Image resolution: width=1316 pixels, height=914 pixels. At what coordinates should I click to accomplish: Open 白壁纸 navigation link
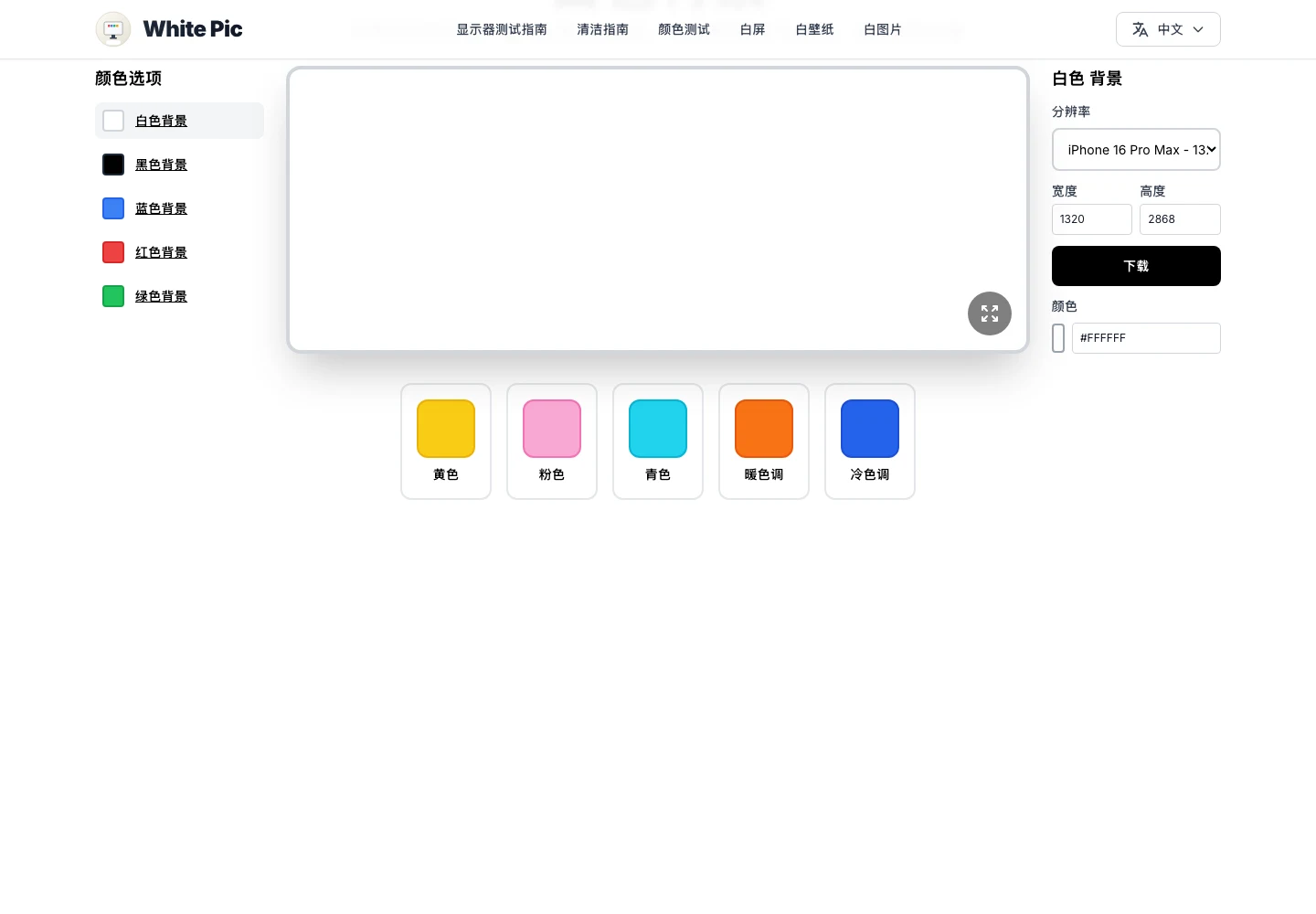click(814, 29)
